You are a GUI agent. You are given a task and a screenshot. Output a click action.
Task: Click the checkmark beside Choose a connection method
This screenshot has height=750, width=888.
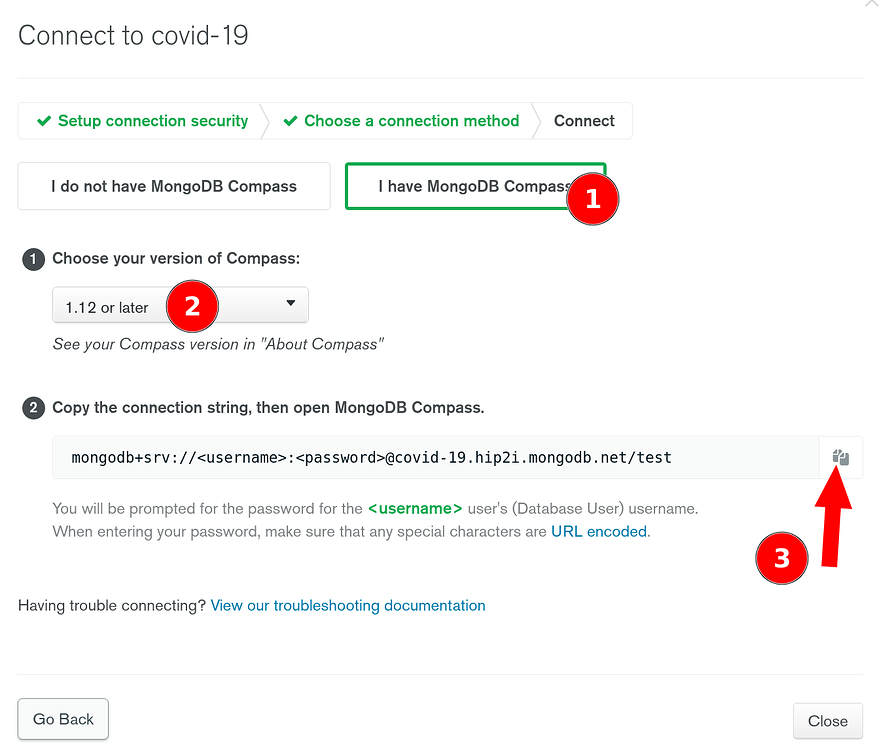point(290,121)
